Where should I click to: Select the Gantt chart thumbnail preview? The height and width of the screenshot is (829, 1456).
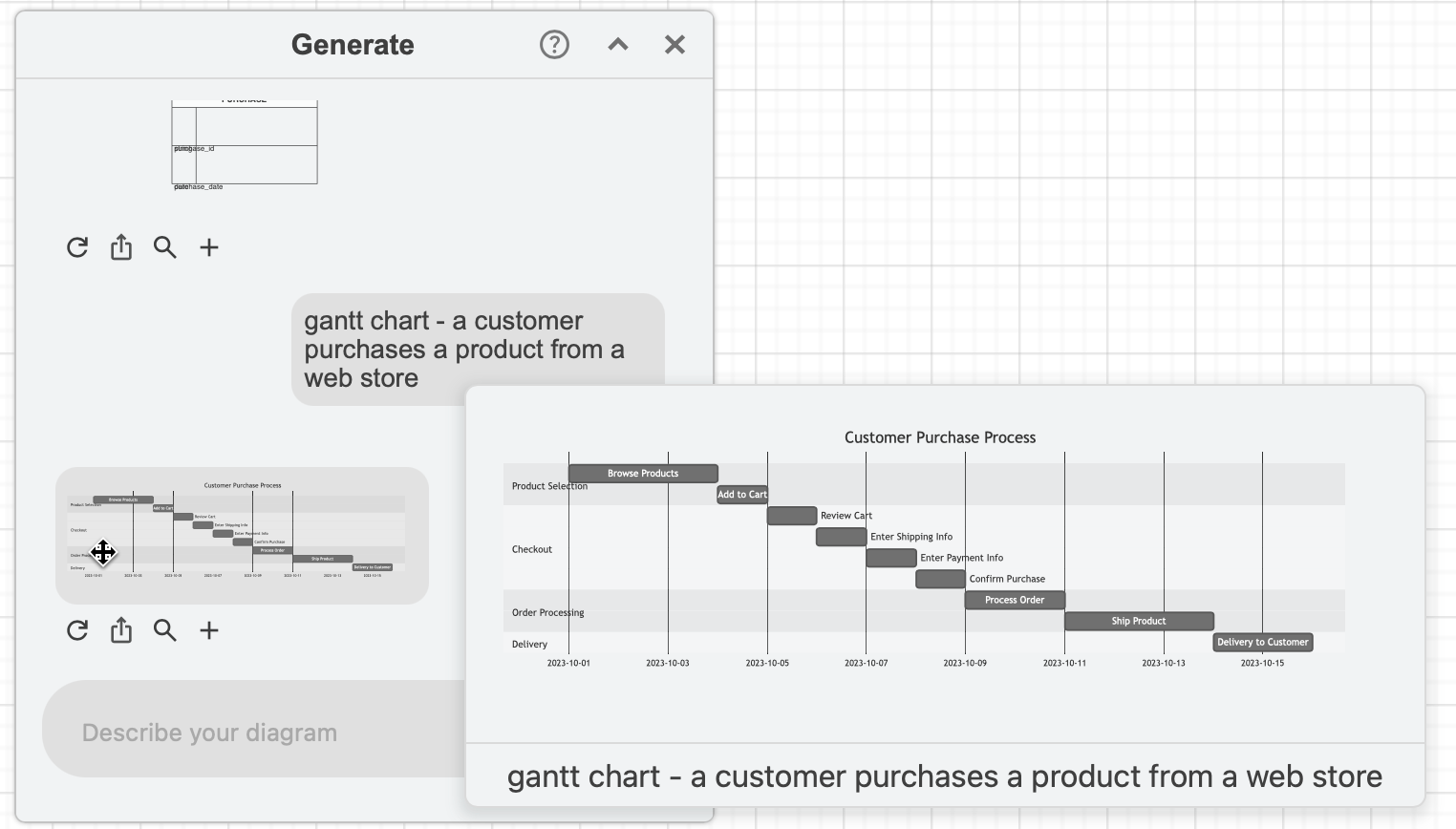pos(242,535)
